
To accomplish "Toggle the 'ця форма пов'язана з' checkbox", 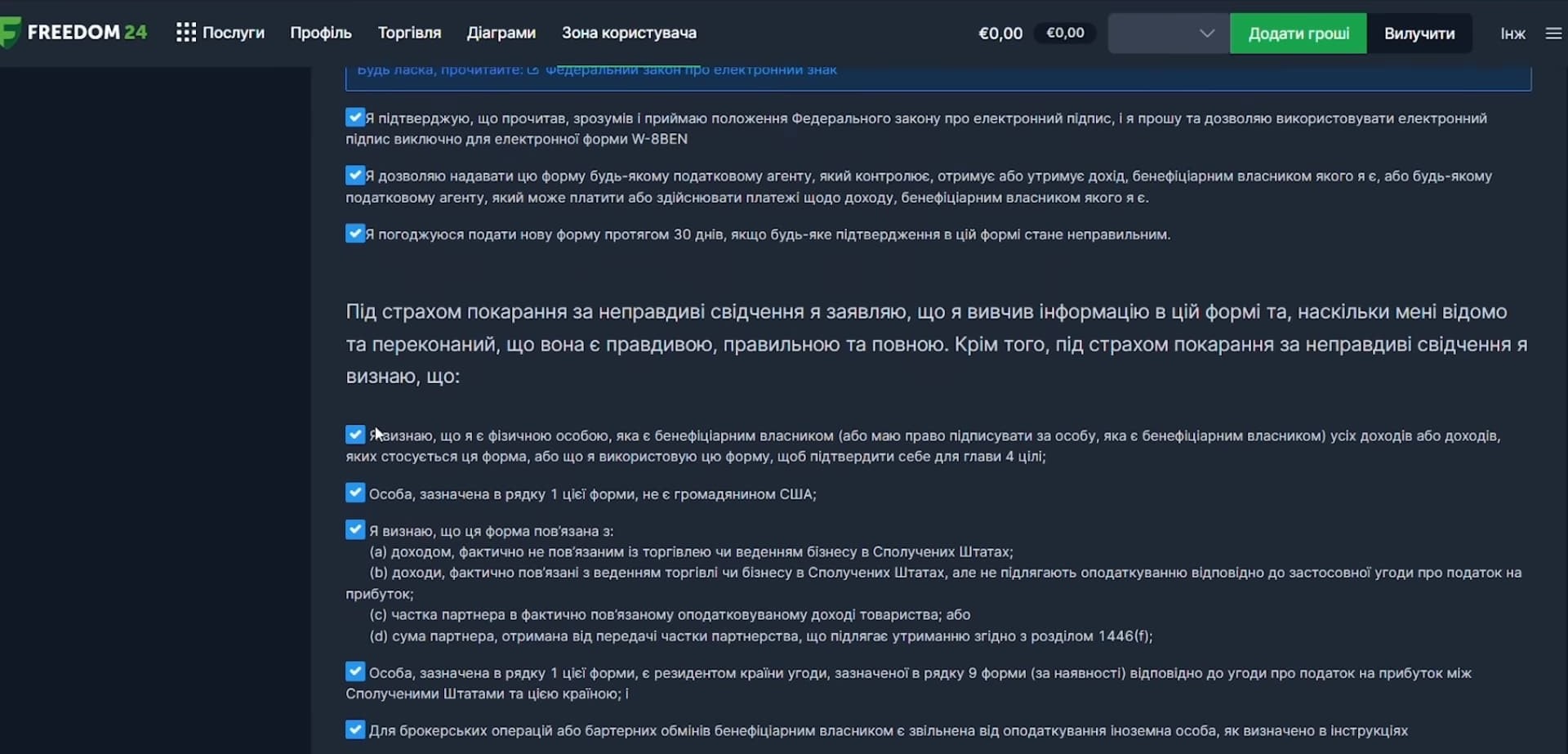I will tap(354, 529).
